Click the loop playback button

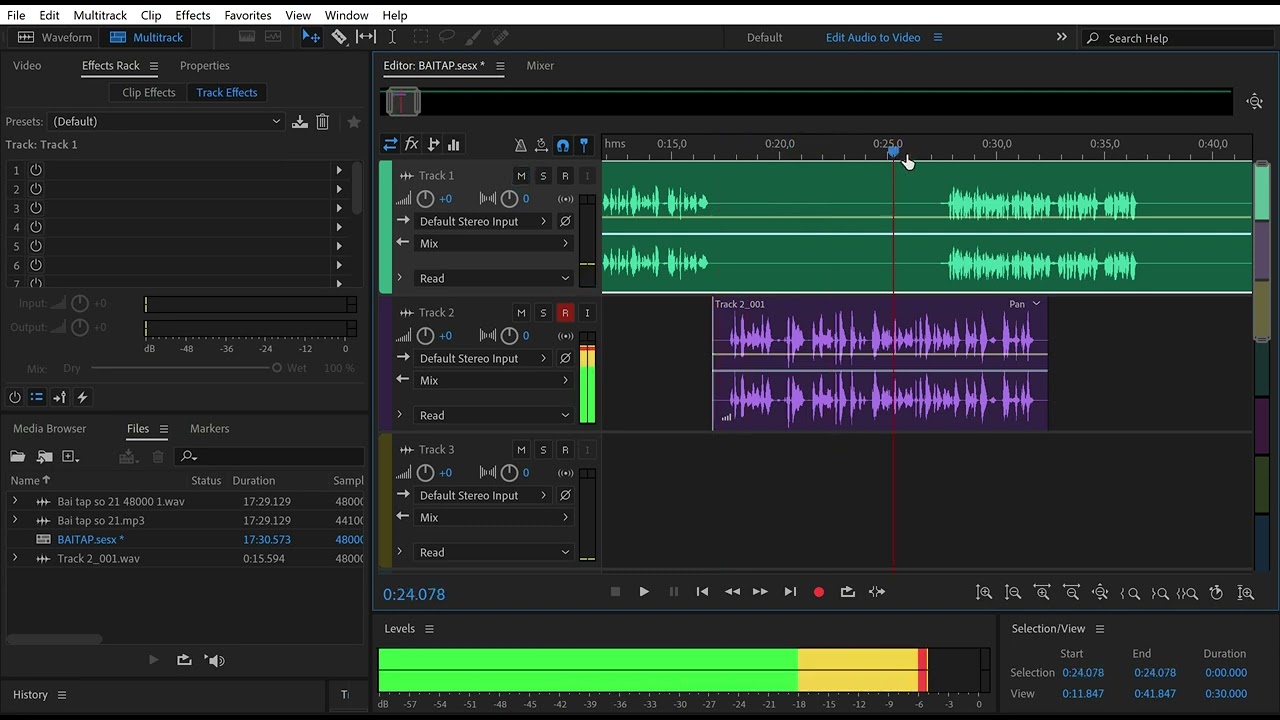tap(848, 592)
